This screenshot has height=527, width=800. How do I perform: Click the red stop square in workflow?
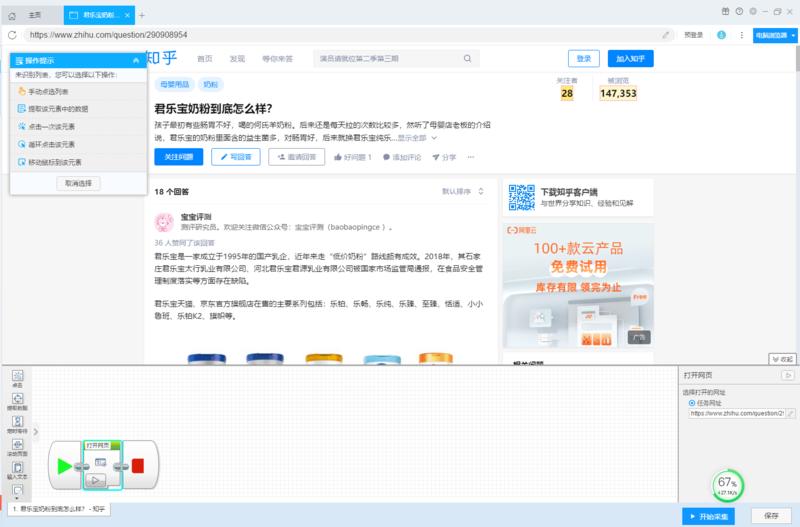pyautogui.click(x=138, y=466)
